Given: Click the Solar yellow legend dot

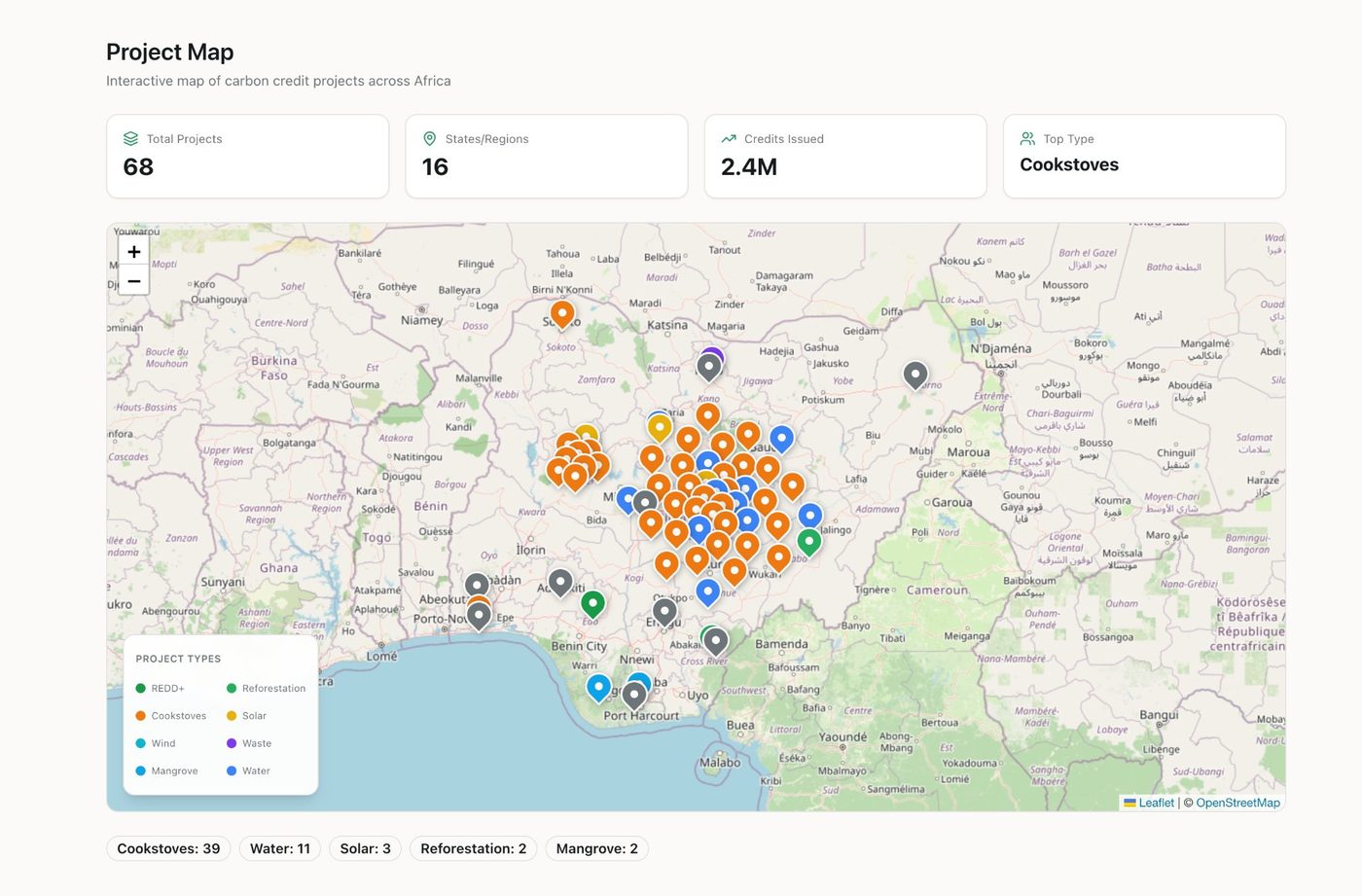Looking at the screenshot, I should click(x=232, y=716).
